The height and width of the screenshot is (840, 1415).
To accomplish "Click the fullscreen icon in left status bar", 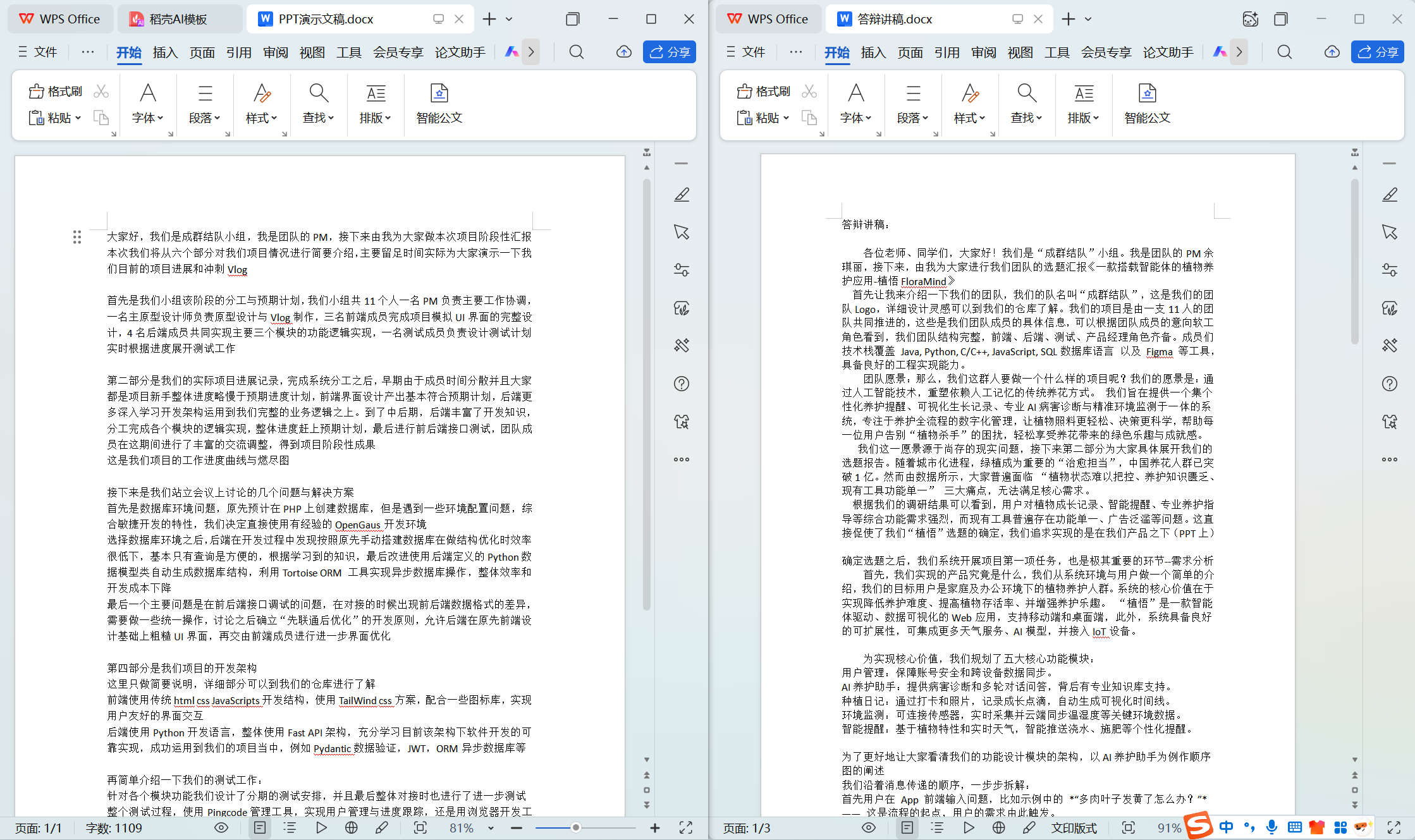I will click(x=686, y=828).
